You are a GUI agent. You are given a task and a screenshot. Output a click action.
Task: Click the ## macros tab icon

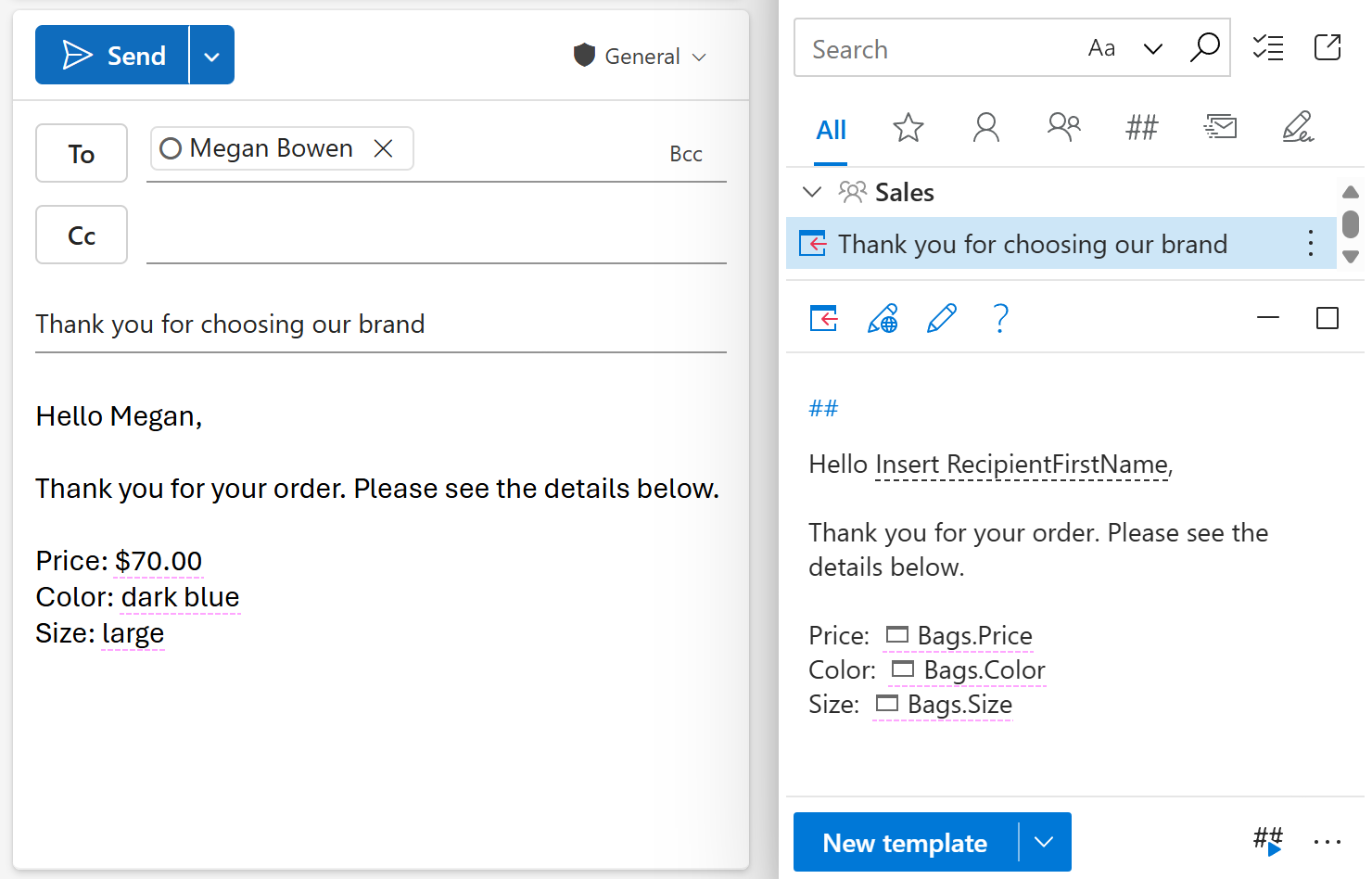click(x=1141, y=128)
